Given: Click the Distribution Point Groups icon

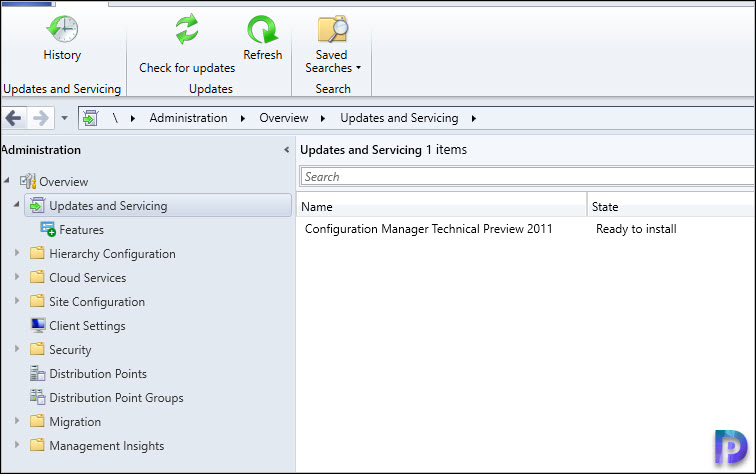Looking at the screenshot, I should tap(38, 397).
